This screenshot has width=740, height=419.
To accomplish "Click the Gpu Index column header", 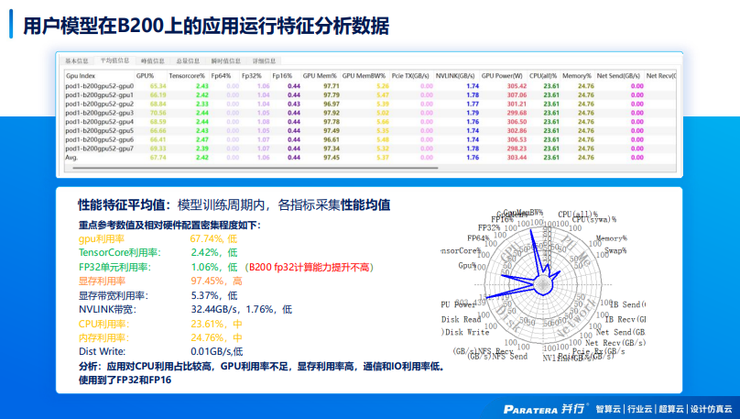I will (81, 75).
